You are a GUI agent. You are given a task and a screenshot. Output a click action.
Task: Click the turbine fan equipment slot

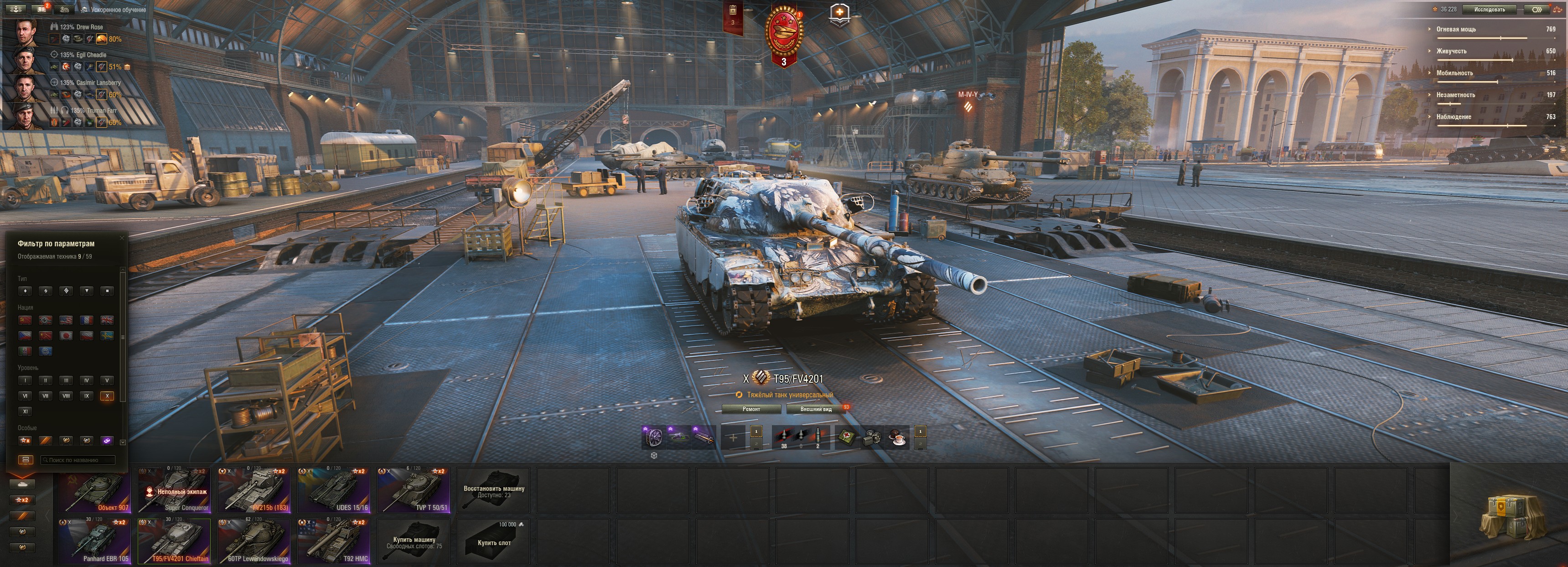[x=654, y=437]
